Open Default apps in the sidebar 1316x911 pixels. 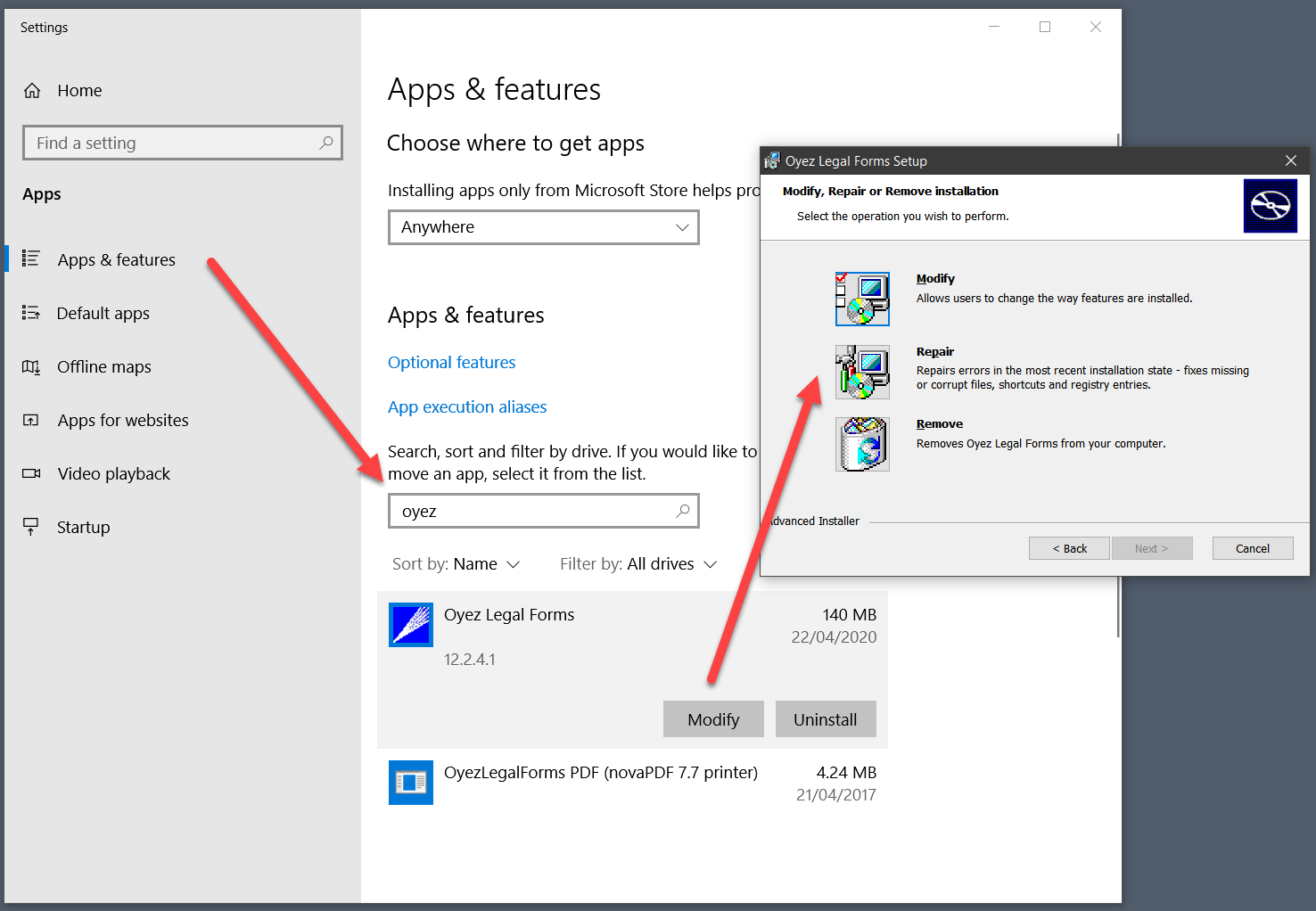point(103,314)
